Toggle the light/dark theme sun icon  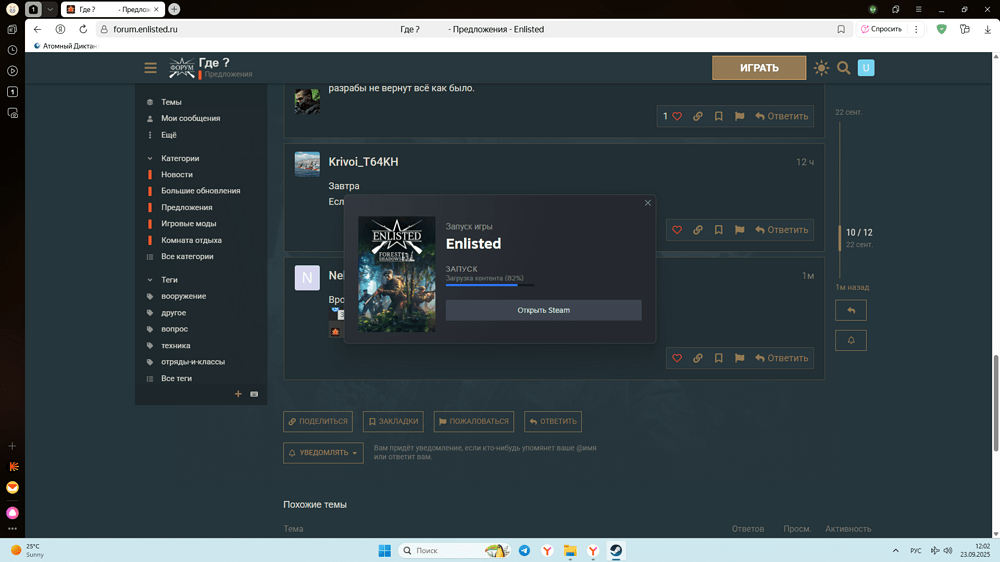pyautogui.click(x=821, y=68)
